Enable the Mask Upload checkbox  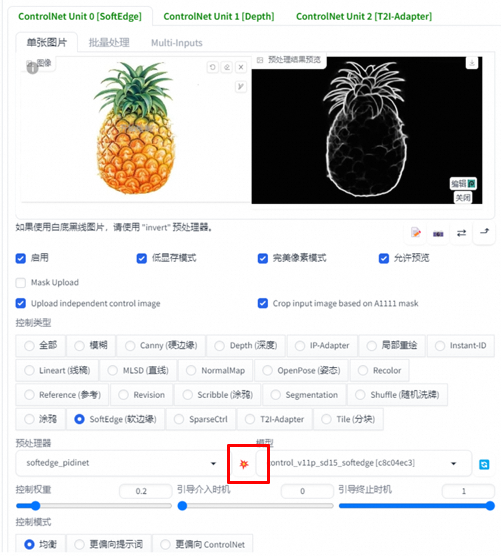[21, 283]
